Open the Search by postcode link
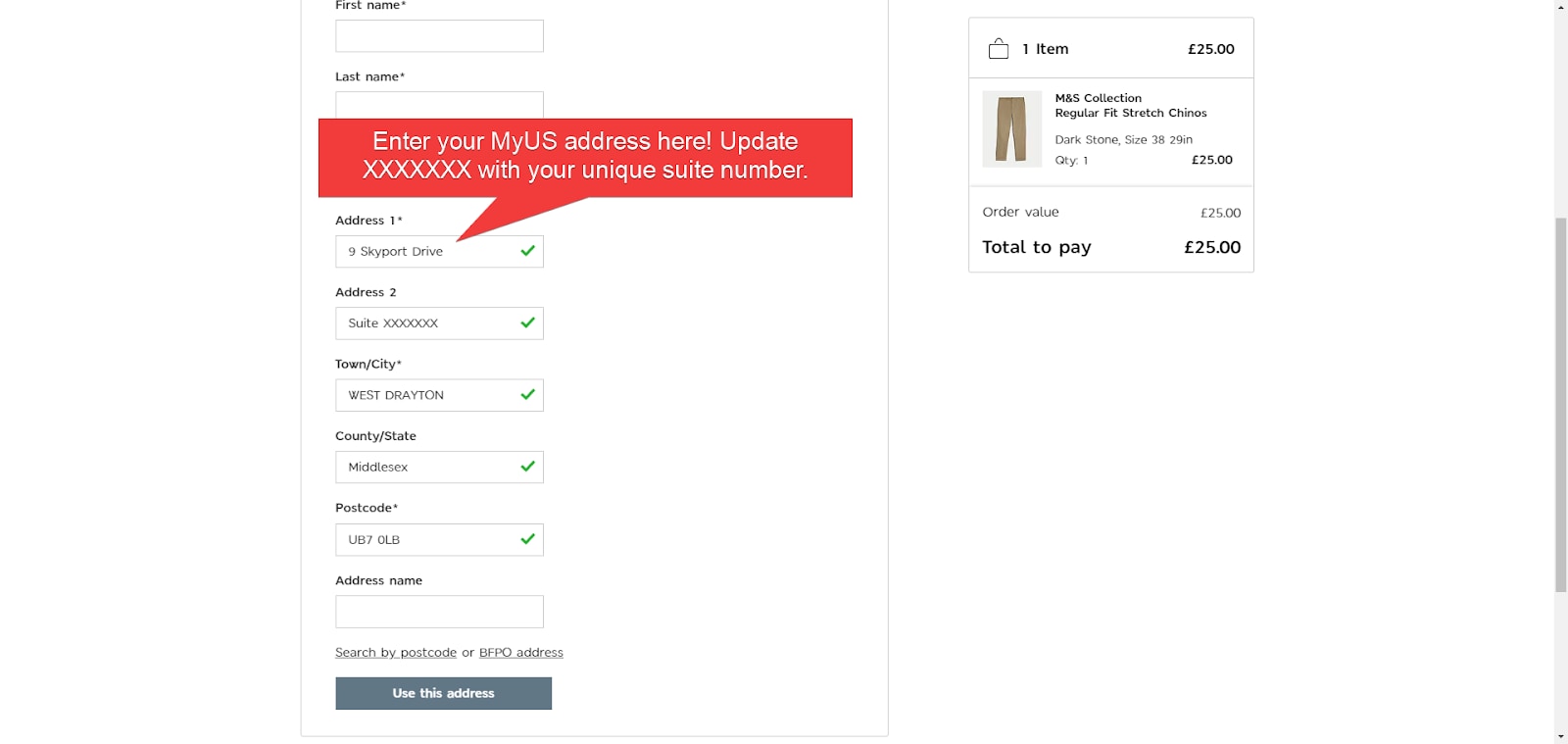 [396, 653]
